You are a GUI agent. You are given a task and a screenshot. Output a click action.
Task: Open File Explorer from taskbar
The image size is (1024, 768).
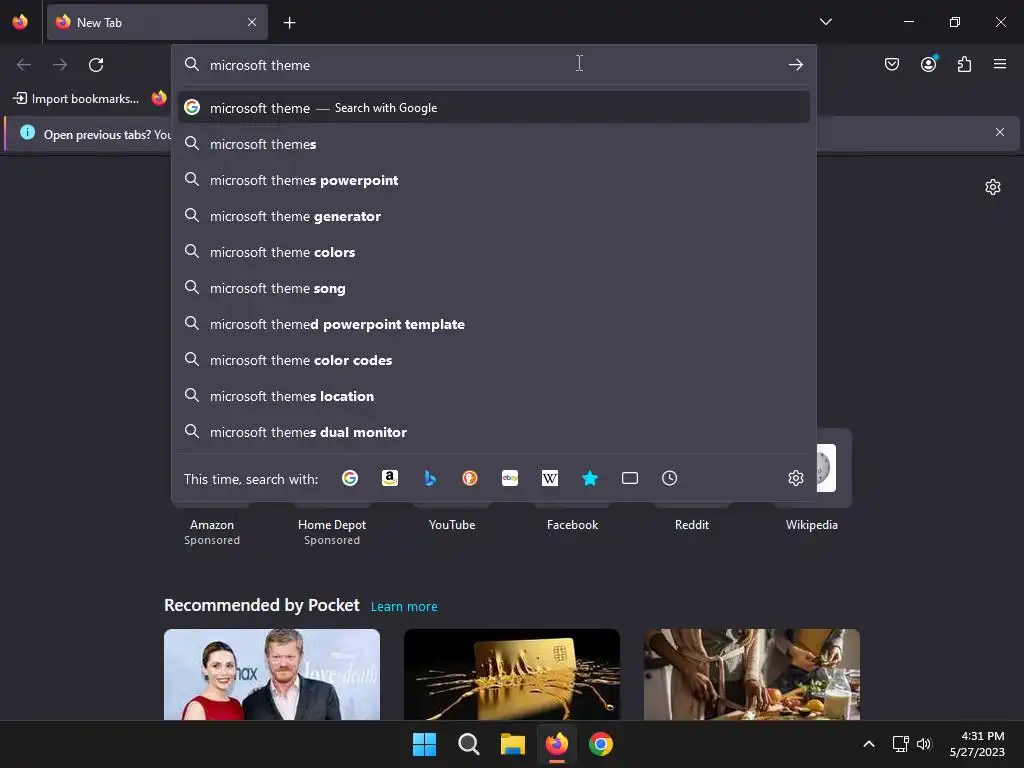tap(513, 744)
